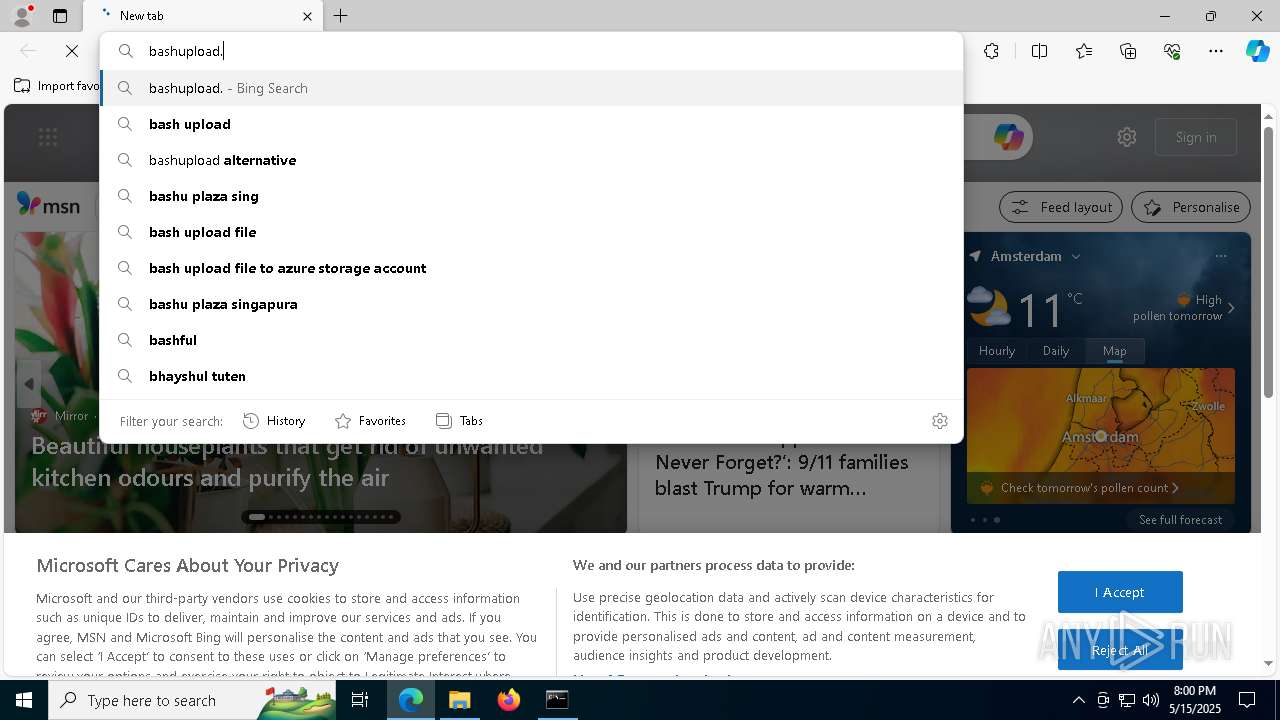Open the tab actions menu icon
1280x720 pixels.
(60, 16)
